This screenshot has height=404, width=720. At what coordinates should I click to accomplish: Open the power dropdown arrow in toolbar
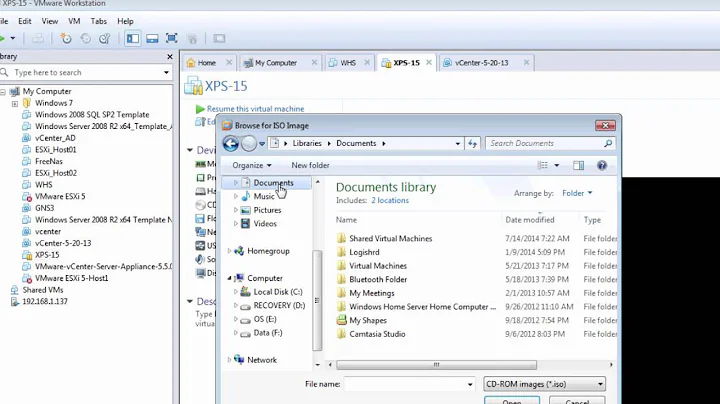tap(13, 39)
